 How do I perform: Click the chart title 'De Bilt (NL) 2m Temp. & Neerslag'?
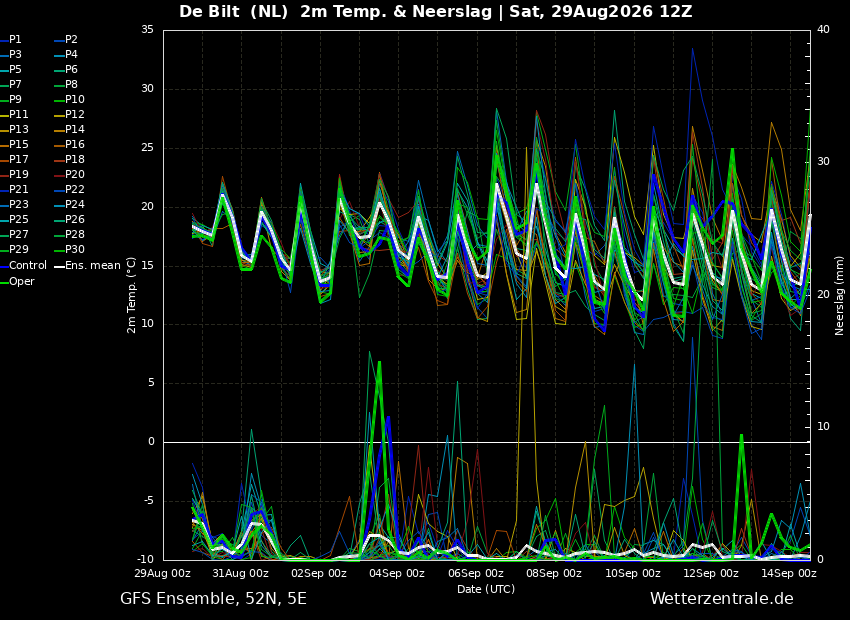point(337,11)
